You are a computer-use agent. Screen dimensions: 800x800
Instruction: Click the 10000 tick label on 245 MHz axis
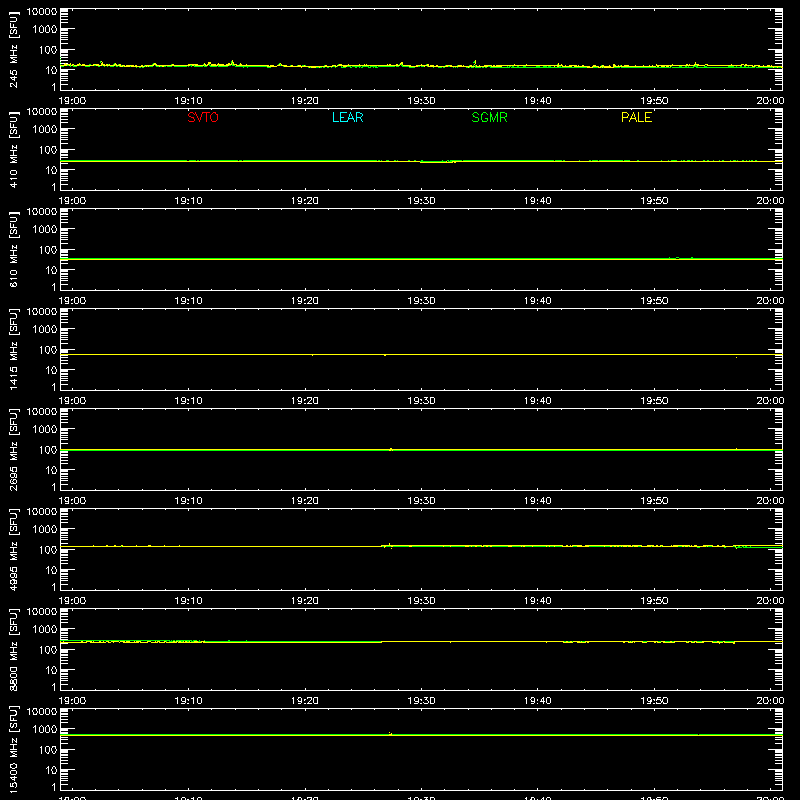pos(42,12)
